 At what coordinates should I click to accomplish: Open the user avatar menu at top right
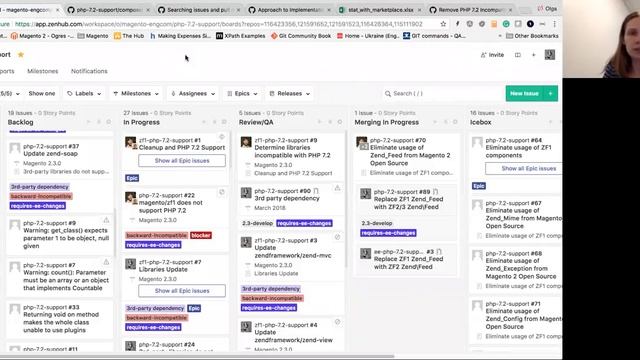pyautogui.click(x=550, y=54)
